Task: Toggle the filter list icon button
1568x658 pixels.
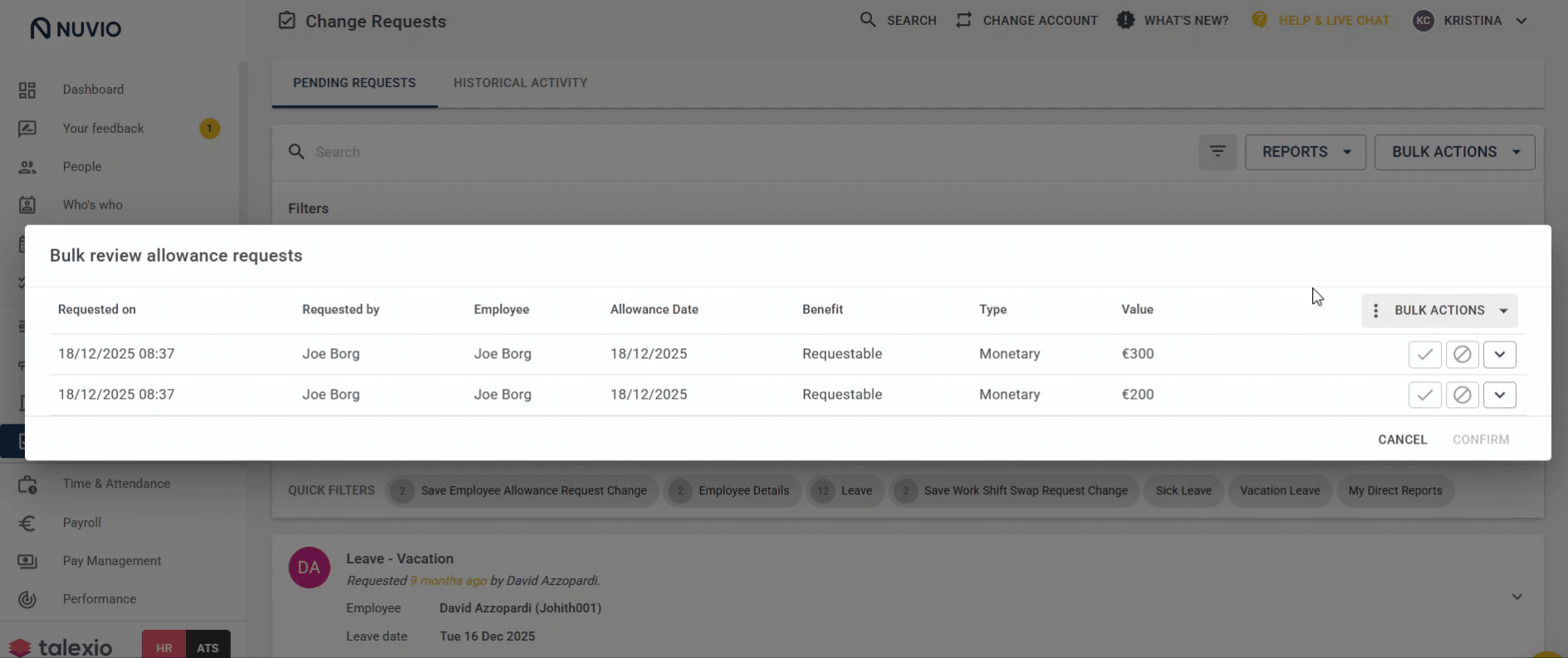Action: click(1218, 152)
